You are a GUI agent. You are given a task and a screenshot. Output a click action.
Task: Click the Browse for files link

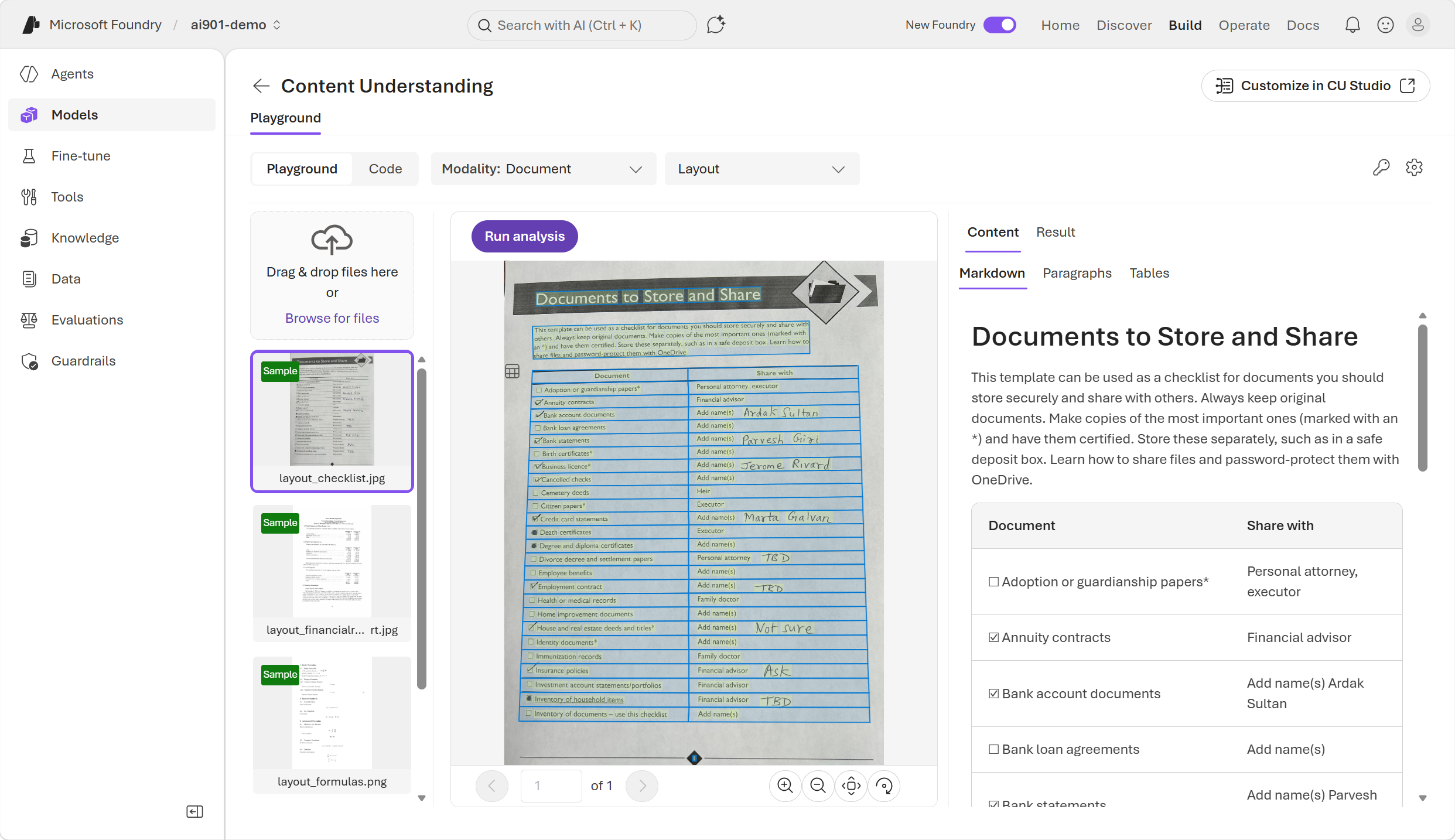[332, 318]
